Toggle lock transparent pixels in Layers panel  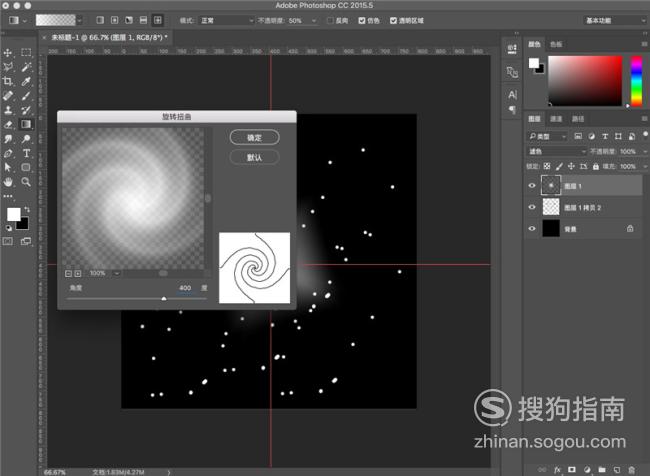547,166
